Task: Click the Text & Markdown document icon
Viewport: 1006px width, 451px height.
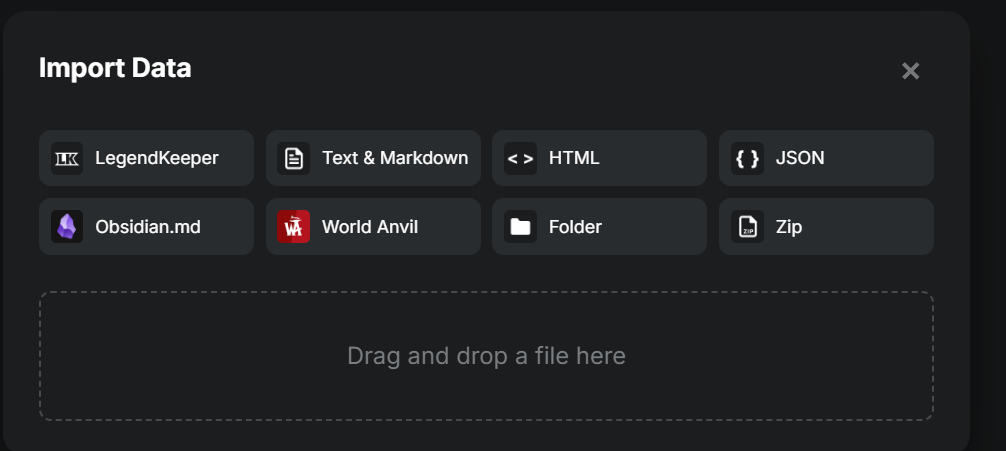Action: (x=294, y=158)
